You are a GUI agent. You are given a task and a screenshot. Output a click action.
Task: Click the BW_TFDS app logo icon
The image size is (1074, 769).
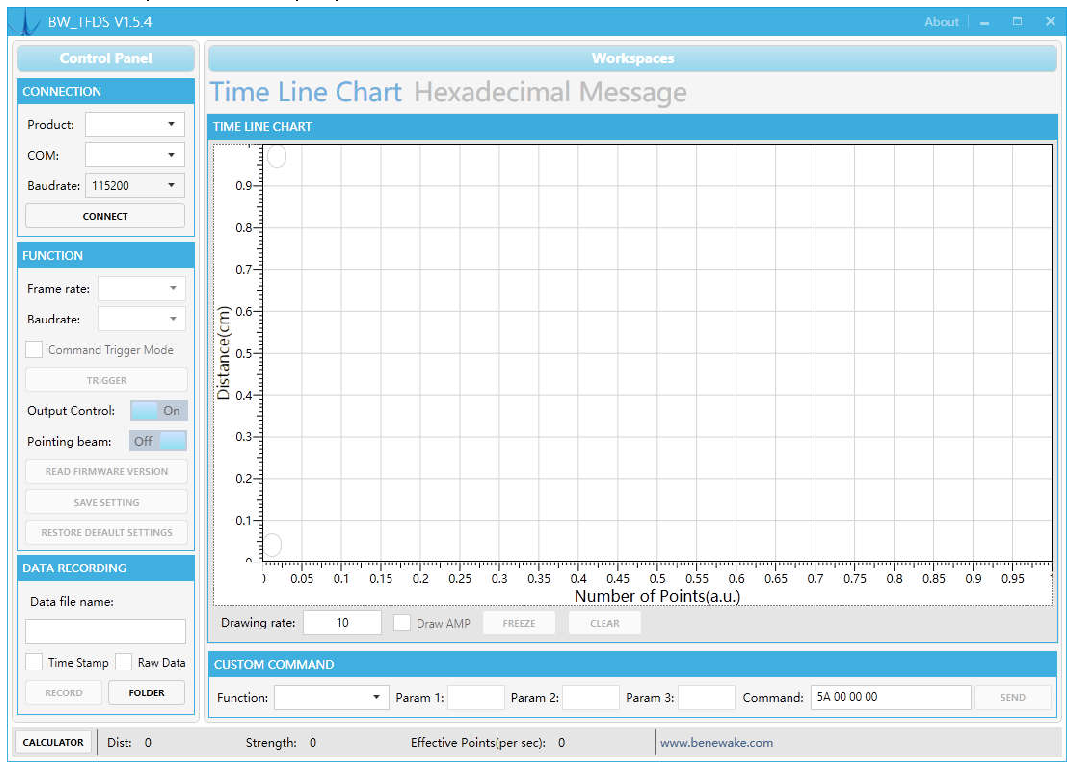[x=28, y=22]
